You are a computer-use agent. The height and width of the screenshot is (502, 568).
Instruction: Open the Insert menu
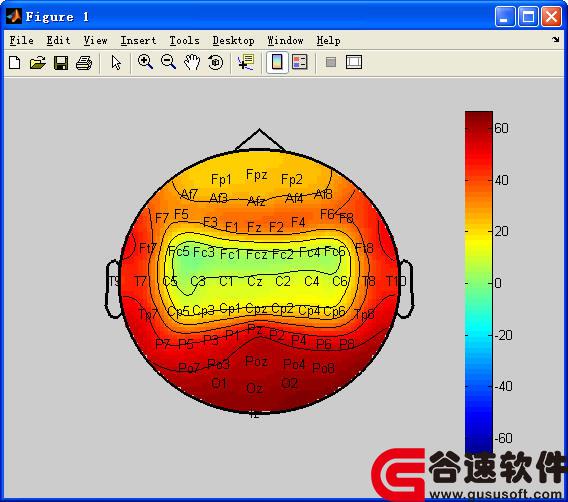138,41
